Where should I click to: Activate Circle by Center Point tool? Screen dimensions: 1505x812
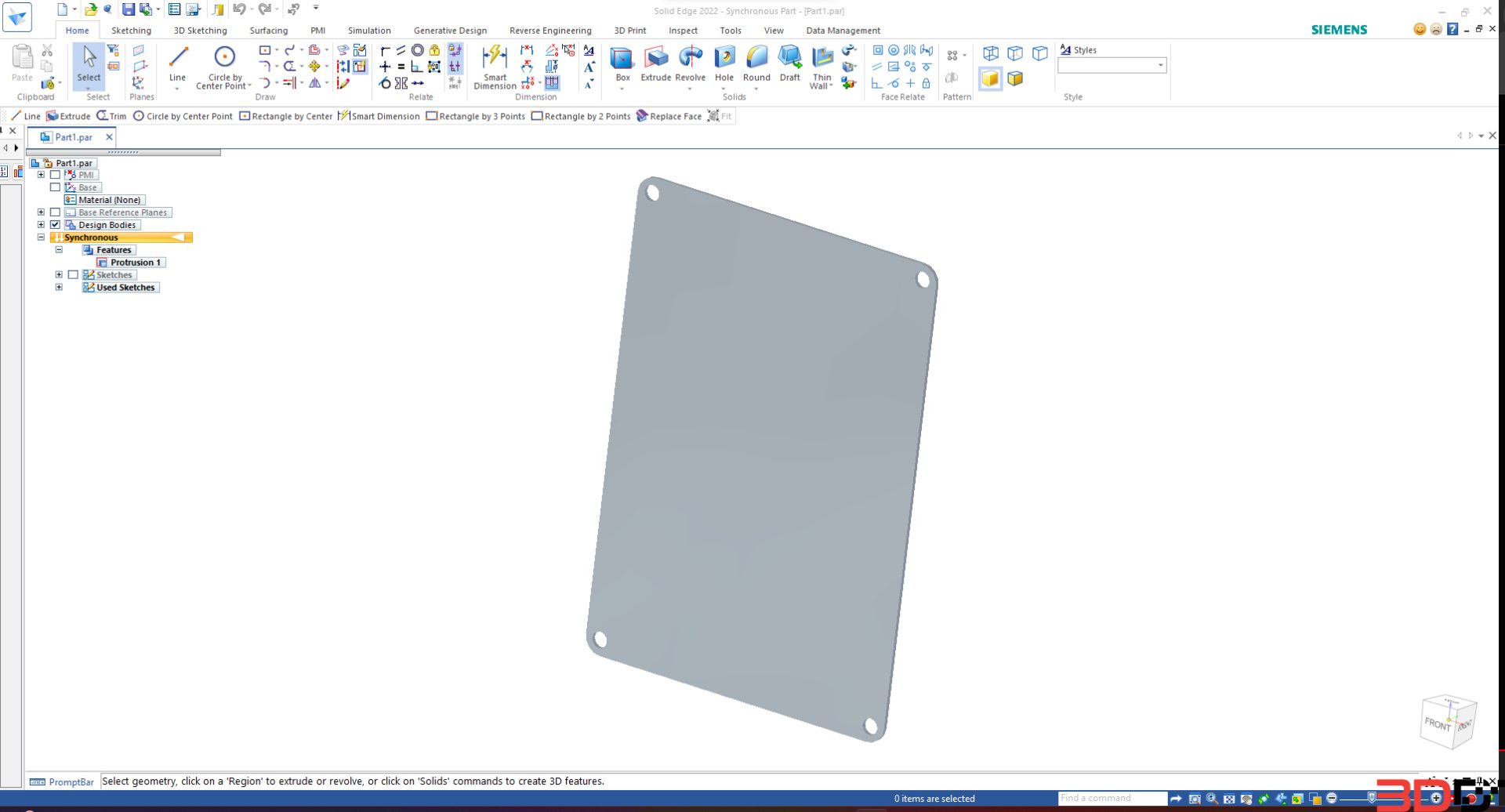224,66
